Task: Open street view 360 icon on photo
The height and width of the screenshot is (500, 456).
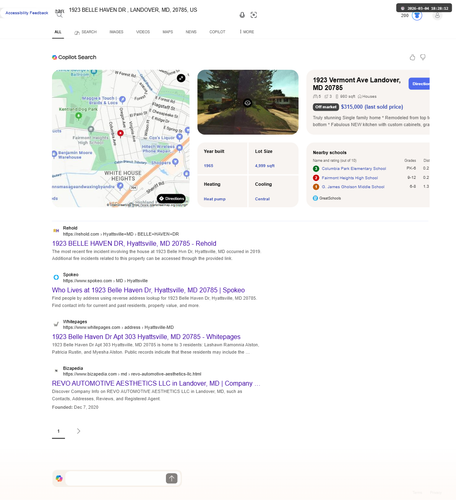Action: [247, 103]
